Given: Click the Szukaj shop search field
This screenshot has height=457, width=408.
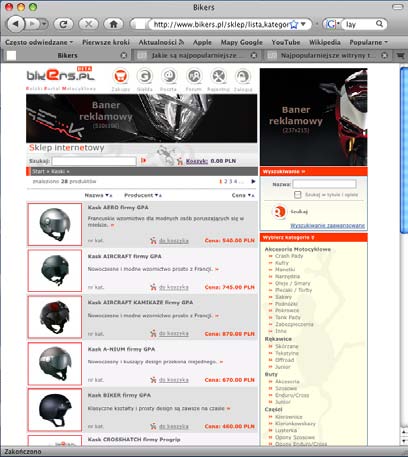Looking at the screenshot, I should [x=94, y=161].
